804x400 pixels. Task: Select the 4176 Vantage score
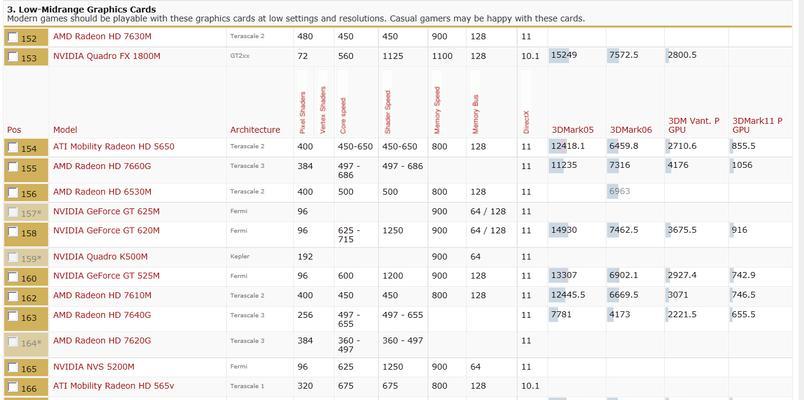tap(678, 165)
